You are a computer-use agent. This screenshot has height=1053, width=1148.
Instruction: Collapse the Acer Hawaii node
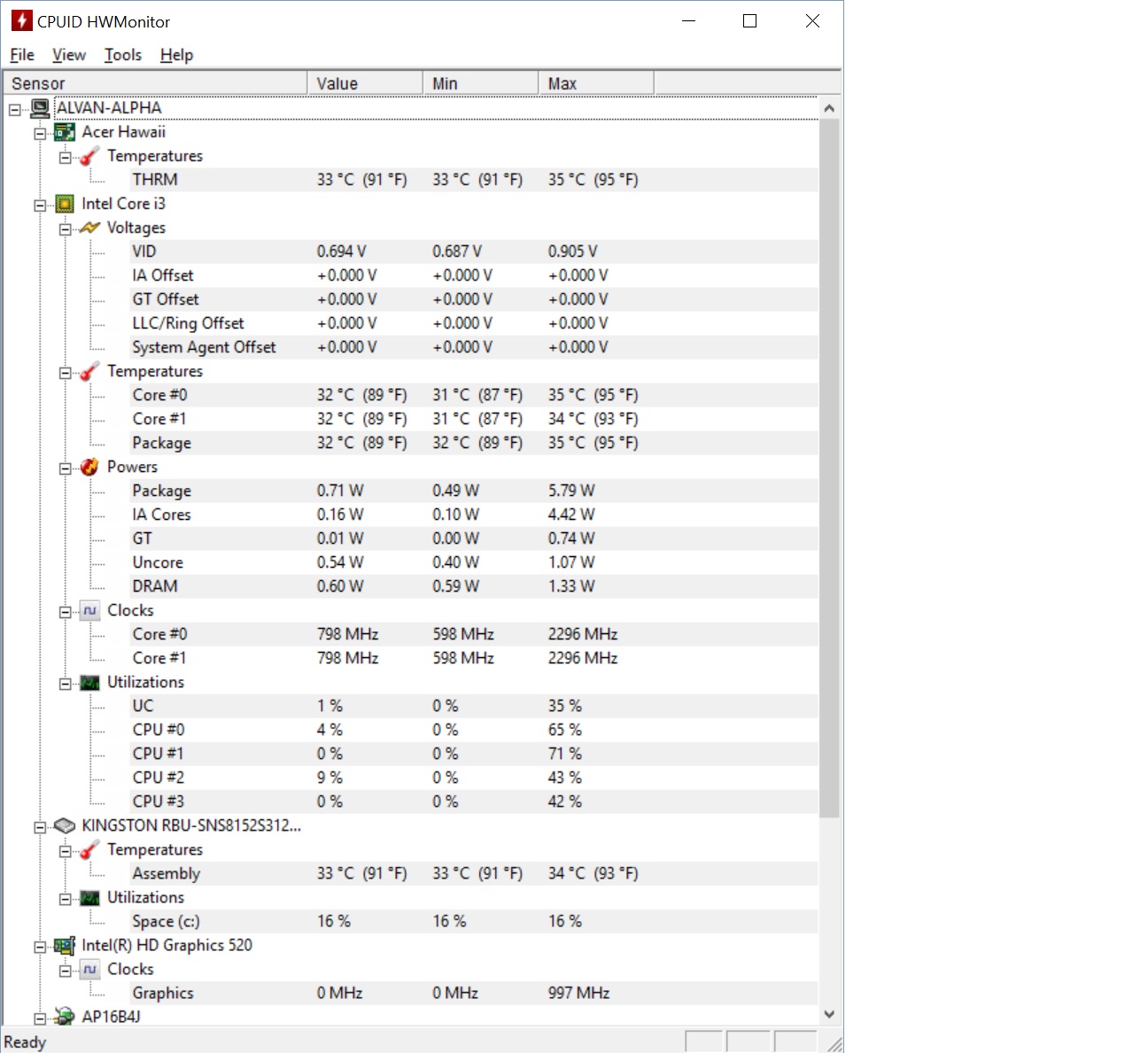point(40,134)
